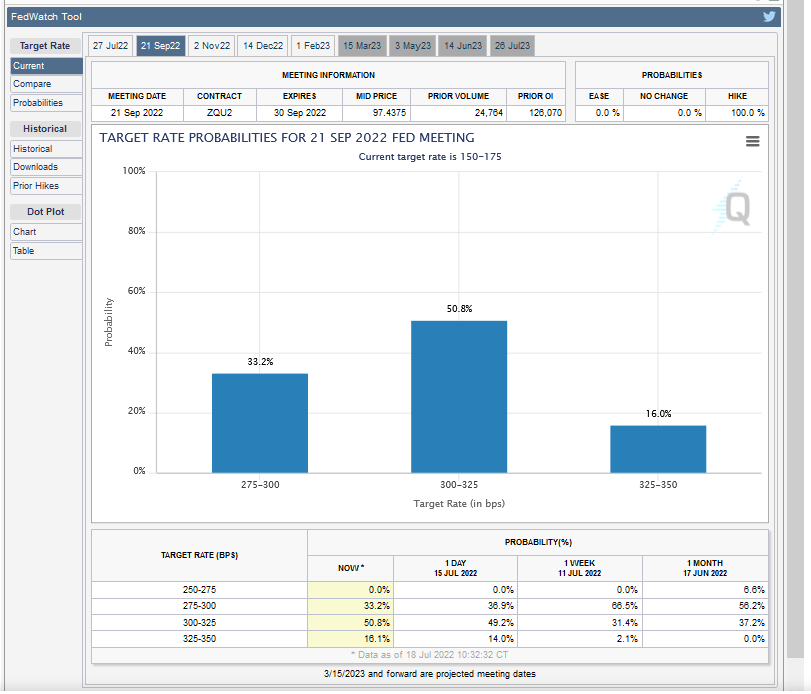Screen dimensions: 811x694
Task: Click the 1 DAY value 14.0%
Action: point(501,639)
